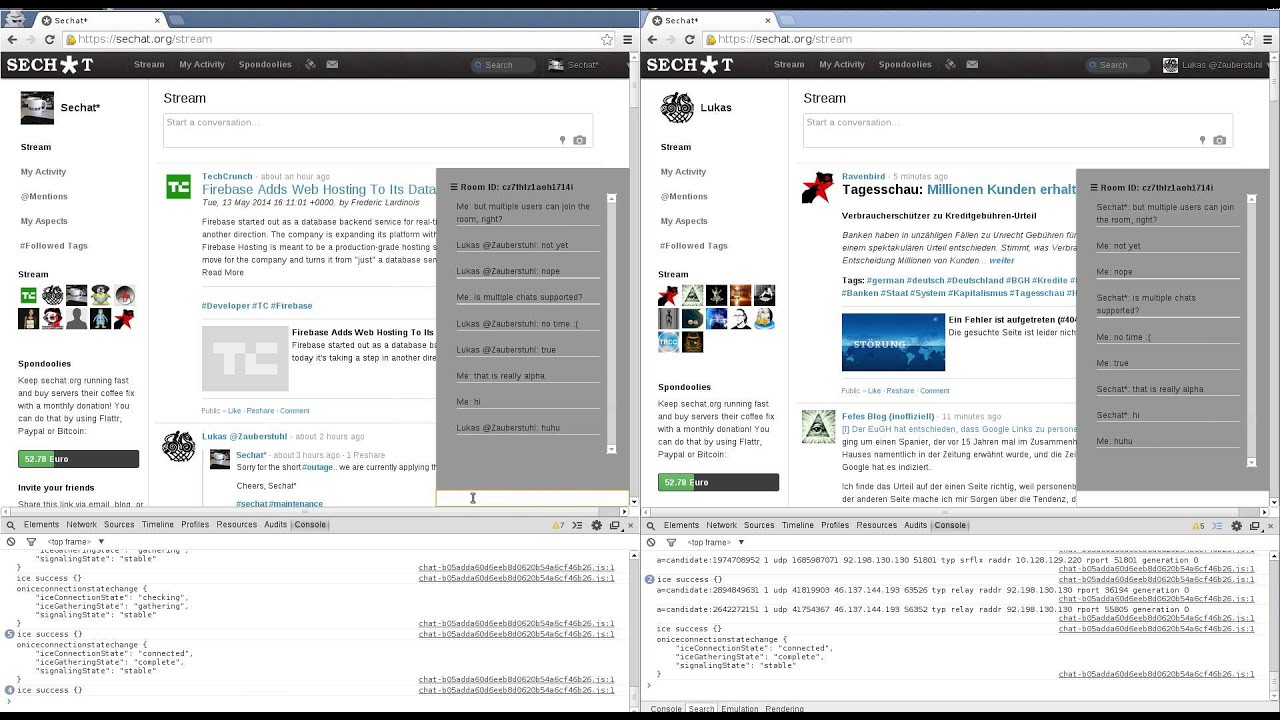Bookmark page with star in left browser
The image size is (1280, 720).
point(607,39)
